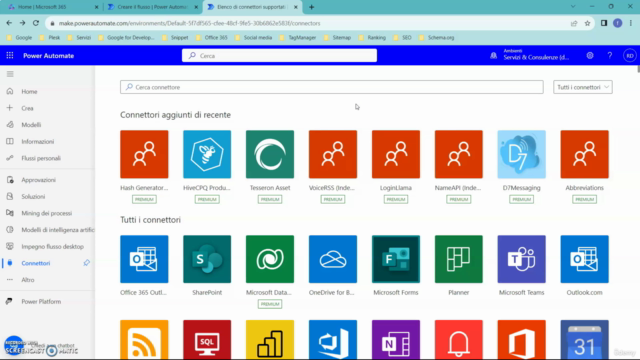The image size is (640, 360).
Task: Open the Abbreviations connector
Action: (584, 154)
